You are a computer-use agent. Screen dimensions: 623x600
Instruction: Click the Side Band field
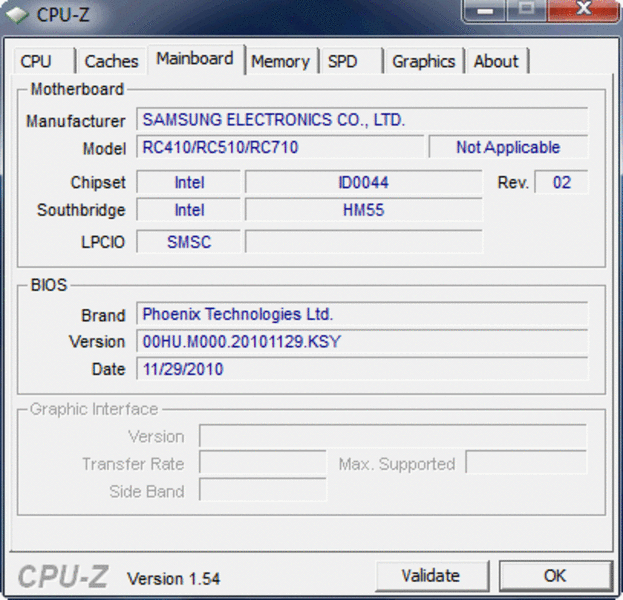(x=263, y=491)
